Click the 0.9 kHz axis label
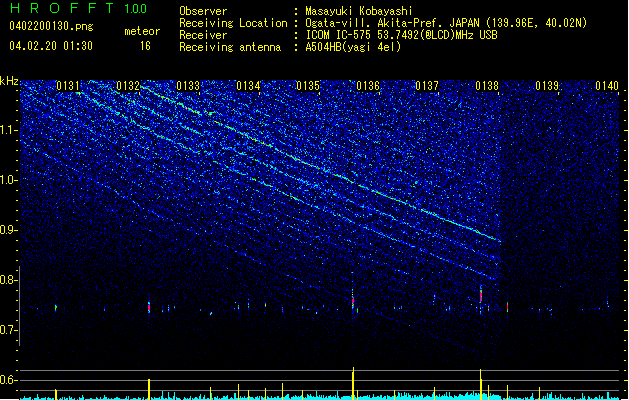629x400 pixels. [x=9, y=230]
